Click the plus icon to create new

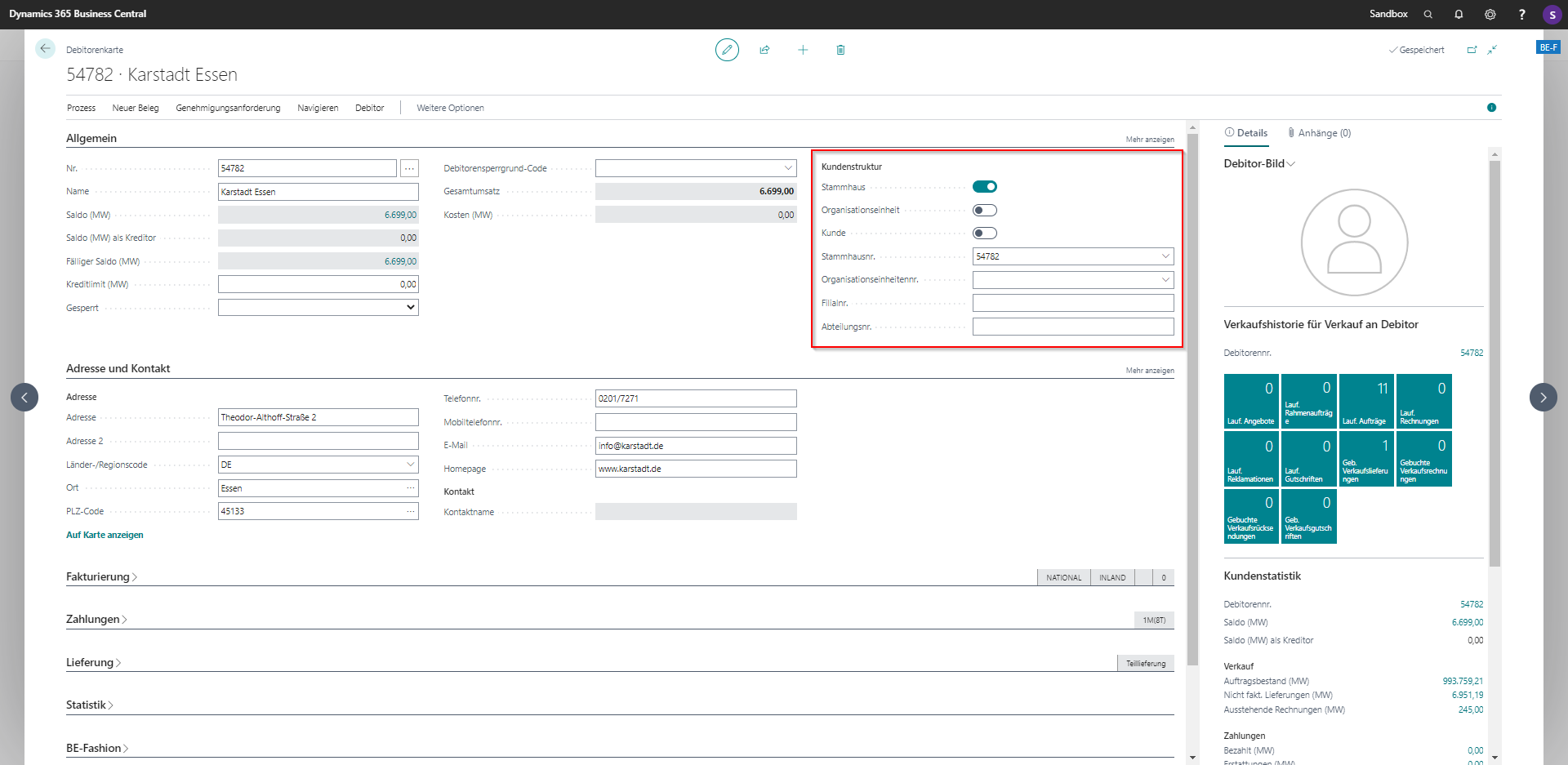(803, 50)
